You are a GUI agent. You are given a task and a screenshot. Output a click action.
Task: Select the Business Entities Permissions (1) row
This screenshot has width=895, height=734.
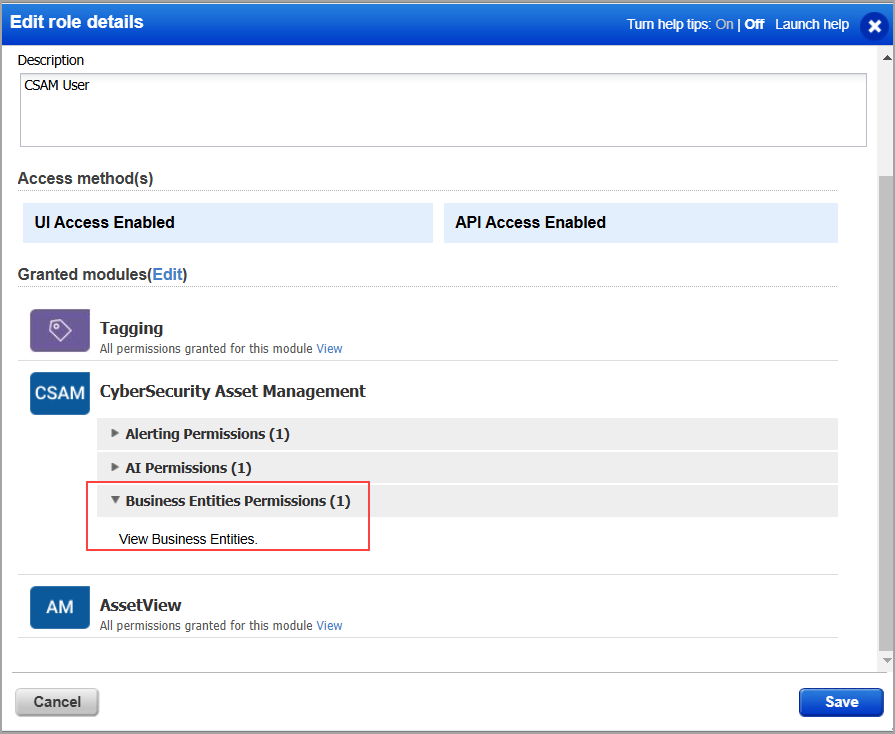pos(467,501)
